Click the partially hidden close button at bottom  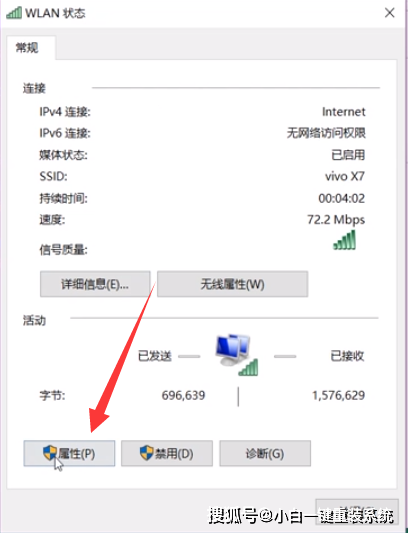pyautogui.click(x=357, y=512)
